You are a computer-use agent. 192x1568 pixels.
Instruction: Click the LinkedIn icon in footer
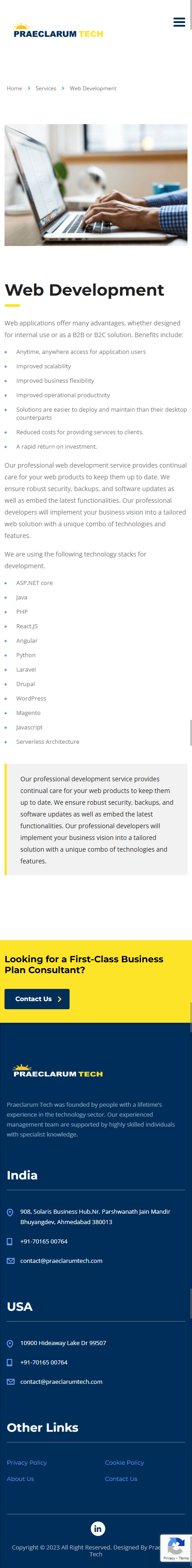coord(98,1528)
